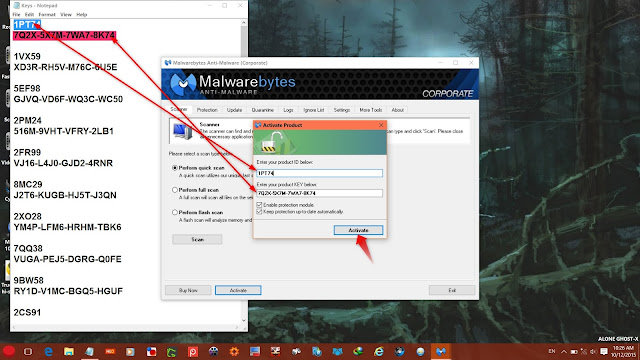Open the film reel application on the taskbar
640x360 pixels.
(x=213, y=351)
